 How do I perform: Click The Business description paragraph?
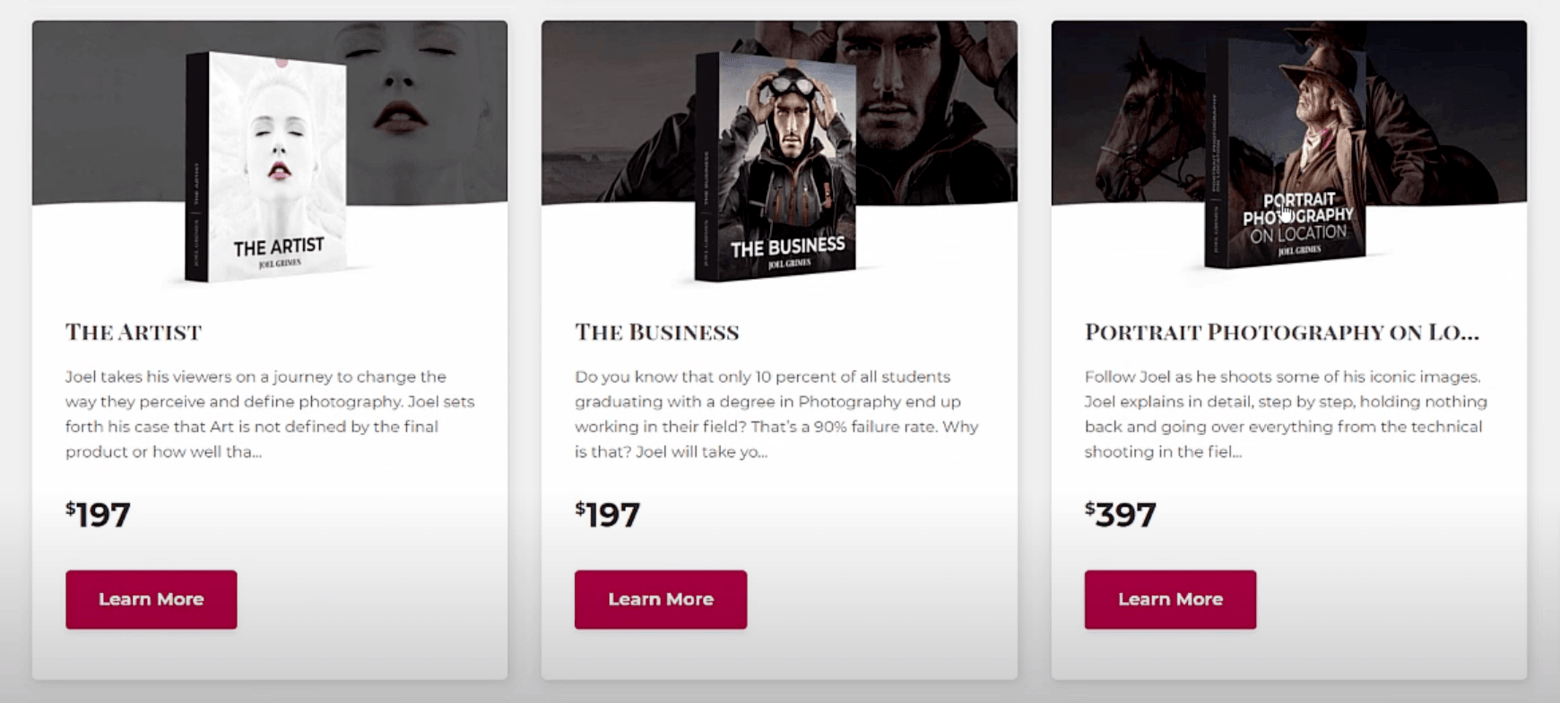click(776, 414)
